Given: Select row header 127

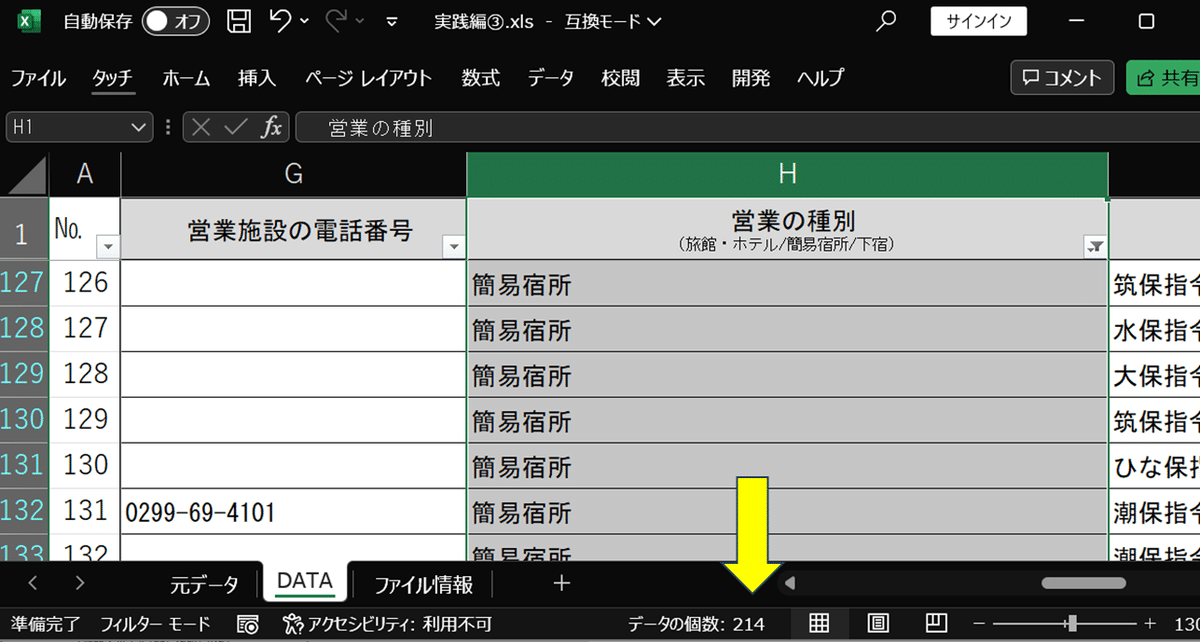Looking at the screenshot, I should point(24,283).
